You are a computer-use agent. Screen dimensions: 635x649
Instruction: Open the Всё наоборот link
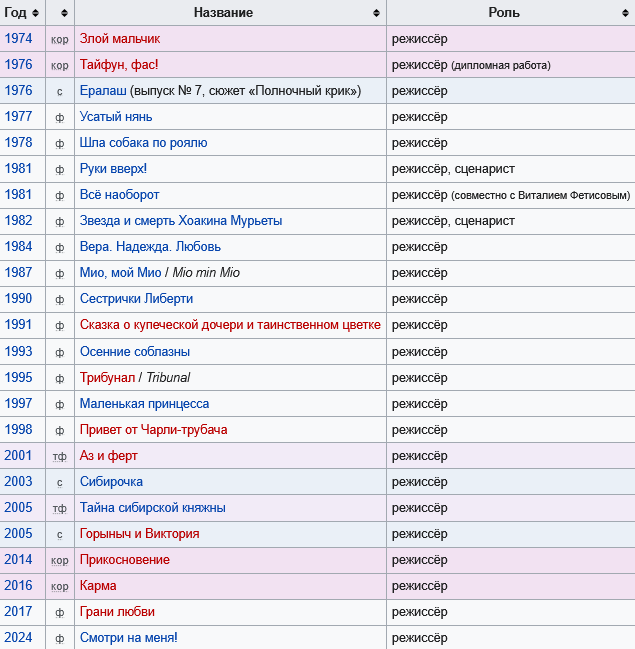tap(119, 195)
